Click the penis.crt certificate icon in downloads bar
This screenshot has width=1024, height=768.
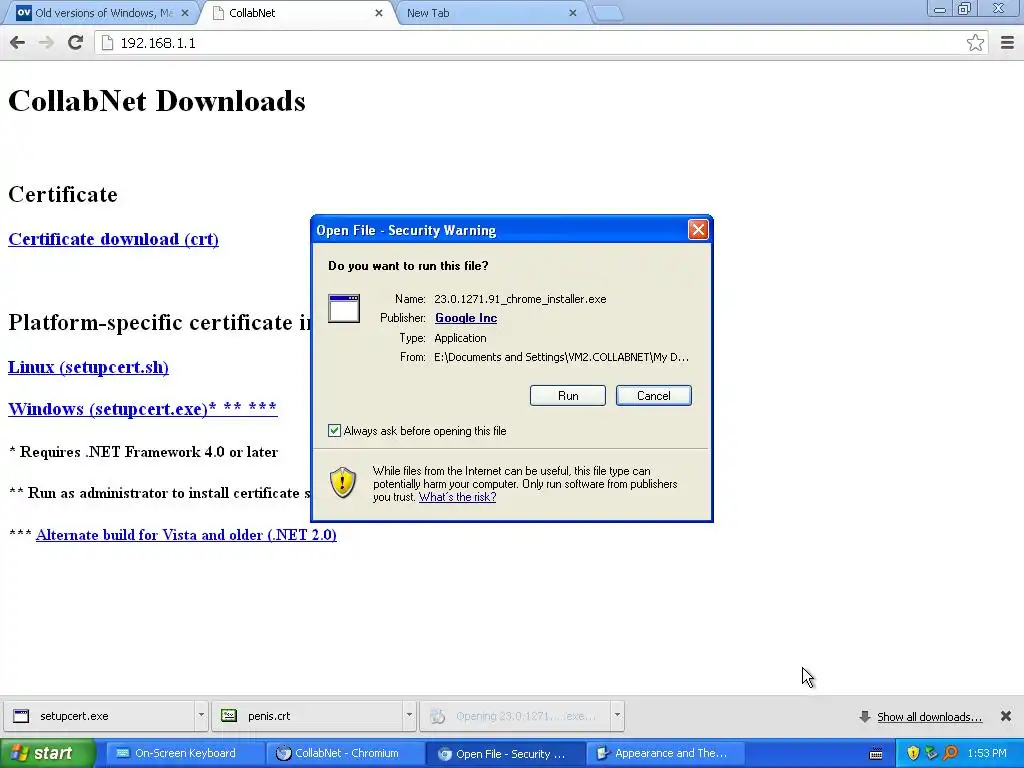229,716
